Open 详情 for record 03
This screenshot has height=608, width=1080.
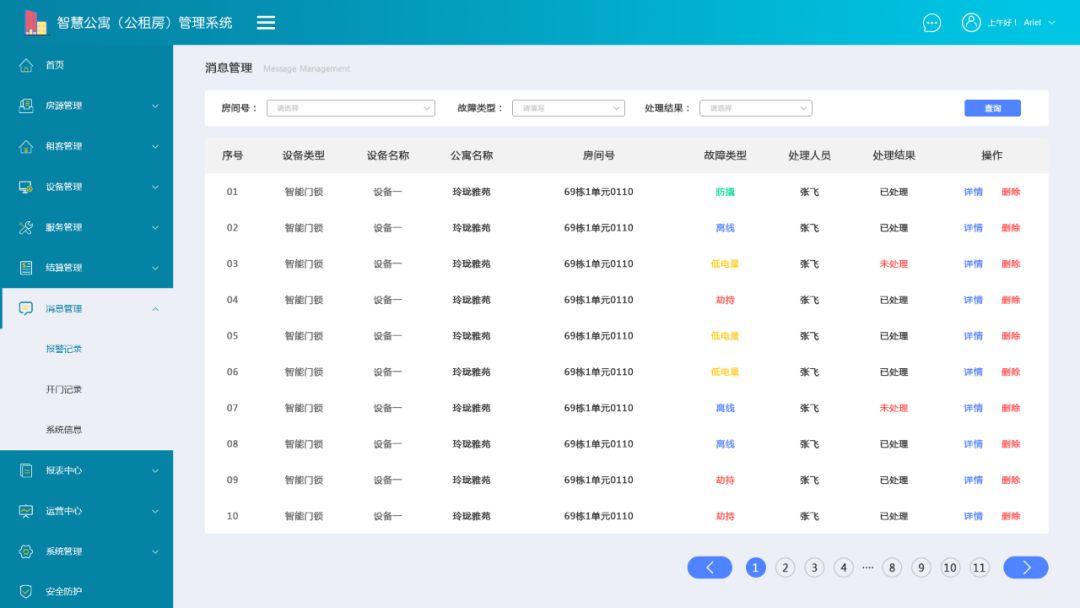[971, 263]
